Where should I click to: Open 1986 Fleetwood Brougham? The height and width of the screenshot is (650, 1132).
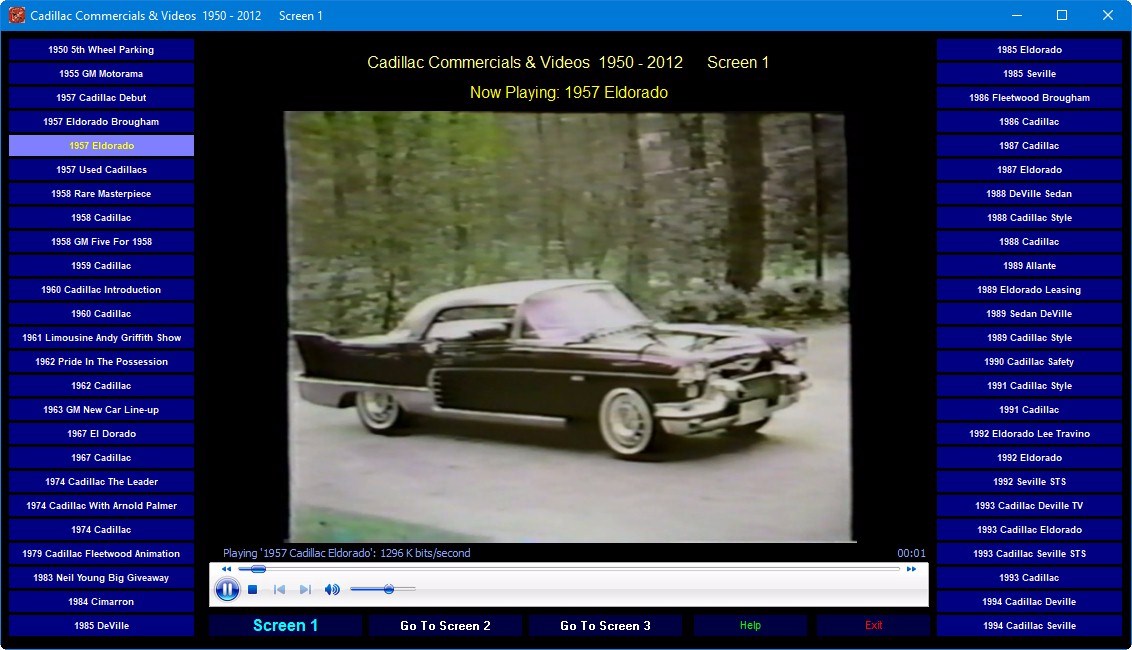coord(1029,98)
